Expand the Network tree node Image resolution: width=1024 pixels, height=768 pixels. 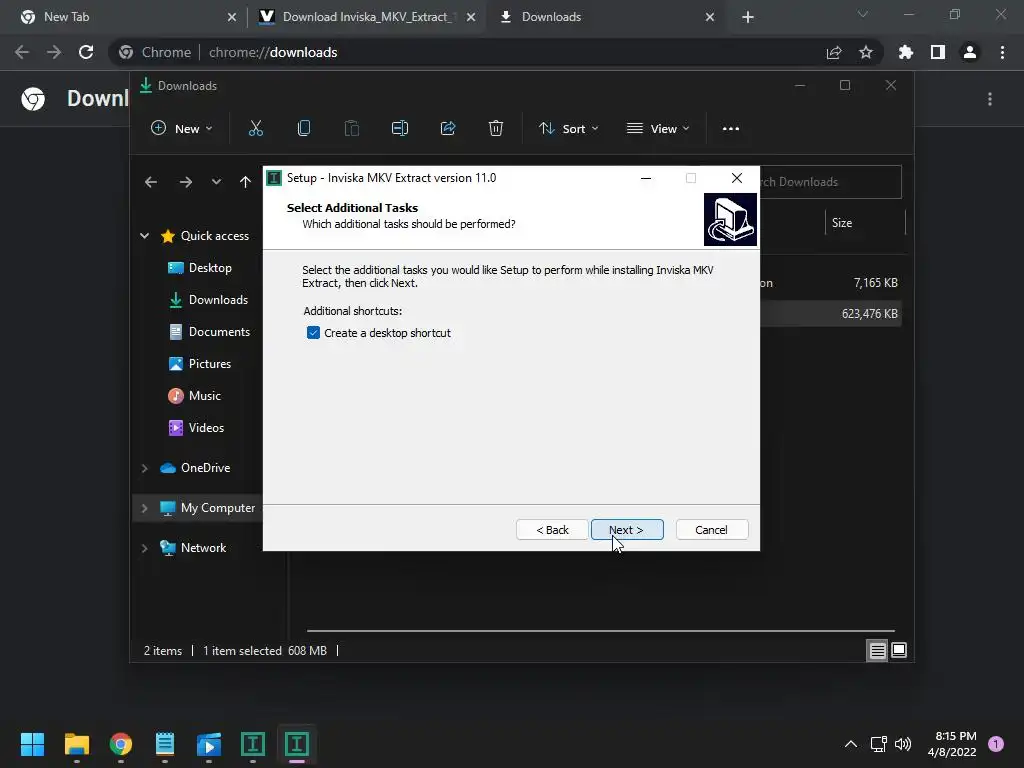tap(144, 548)
